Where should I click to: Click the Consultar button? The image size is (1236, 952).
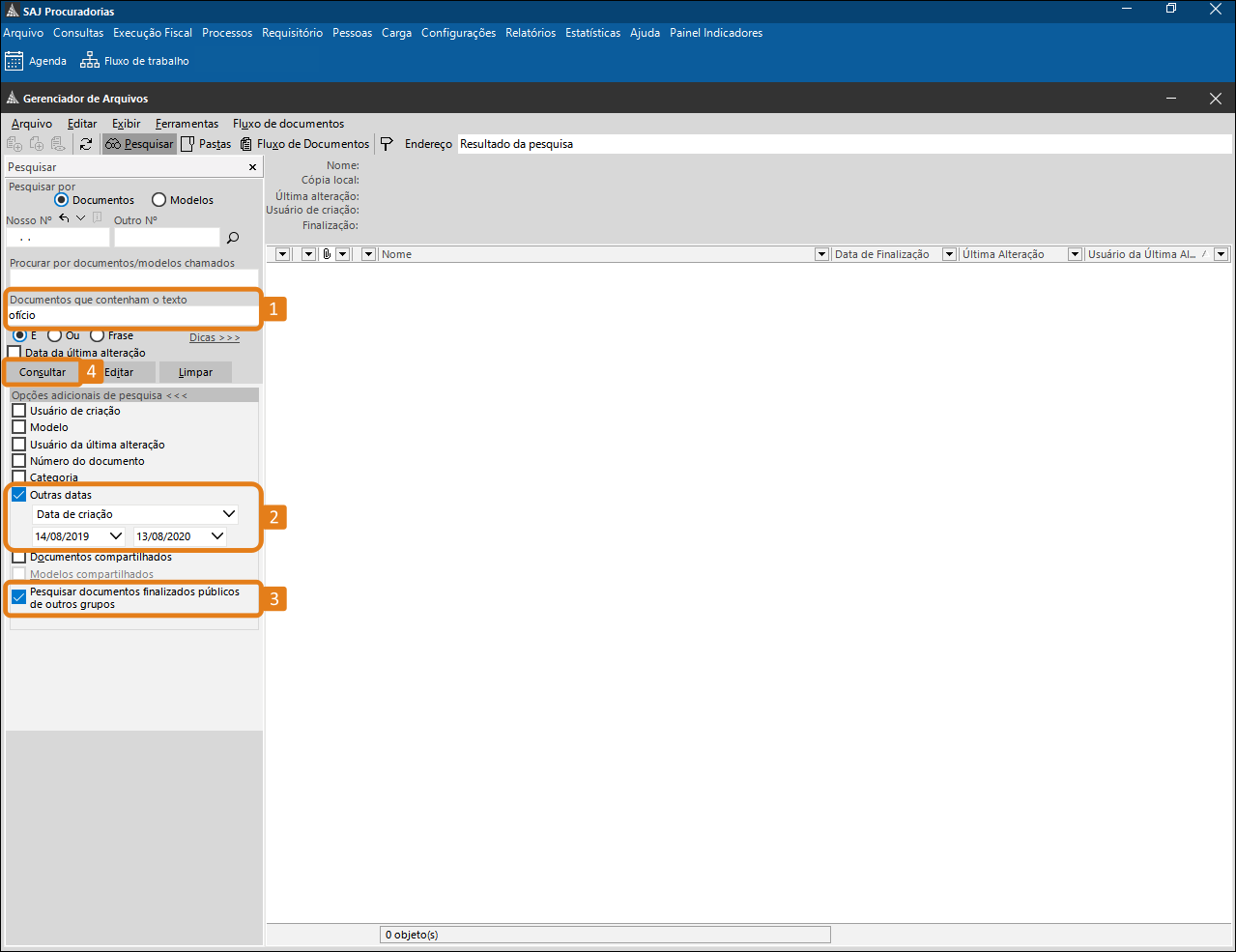[x=43, y=372]
